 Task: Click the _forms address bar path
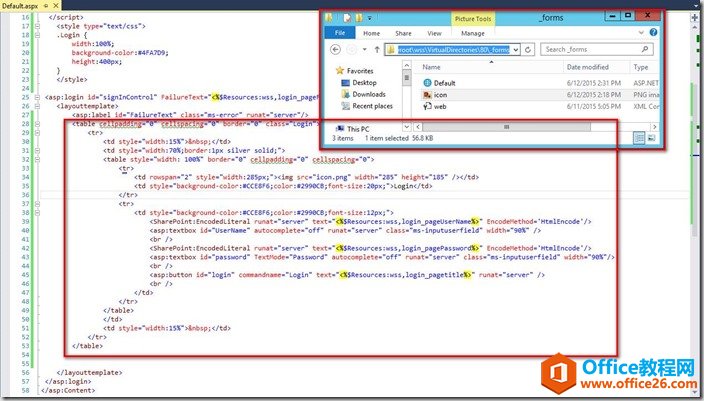[x=453, y=50]
